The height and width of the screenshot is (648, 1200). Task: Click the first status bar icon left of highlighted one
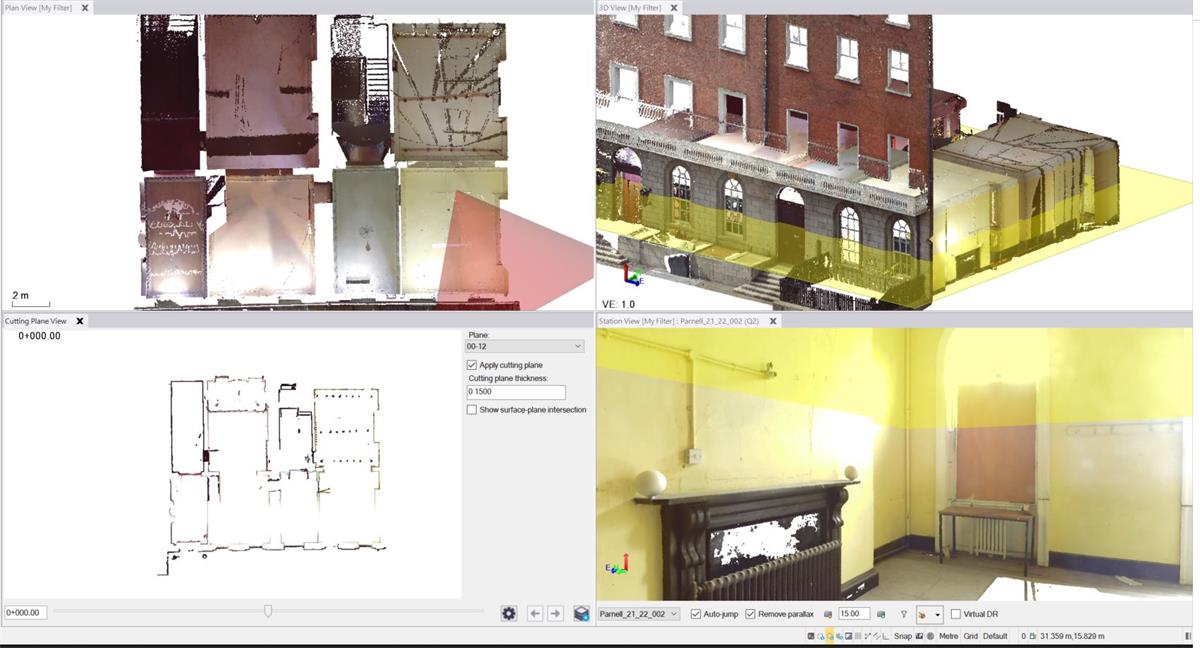(x=820, y=636)
